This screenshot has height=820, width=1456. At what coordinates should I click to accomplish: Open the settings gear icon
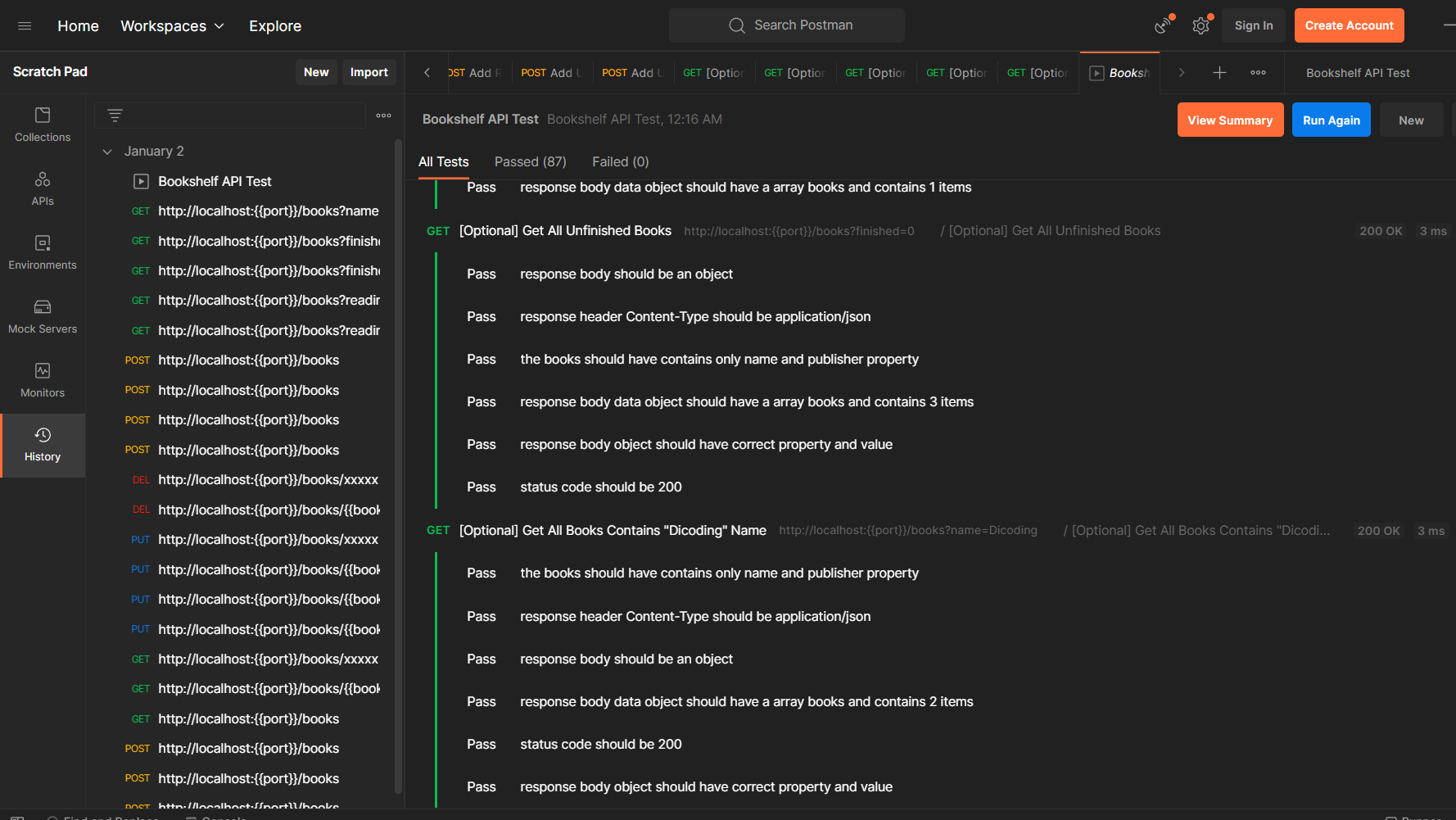point(1201,25)
